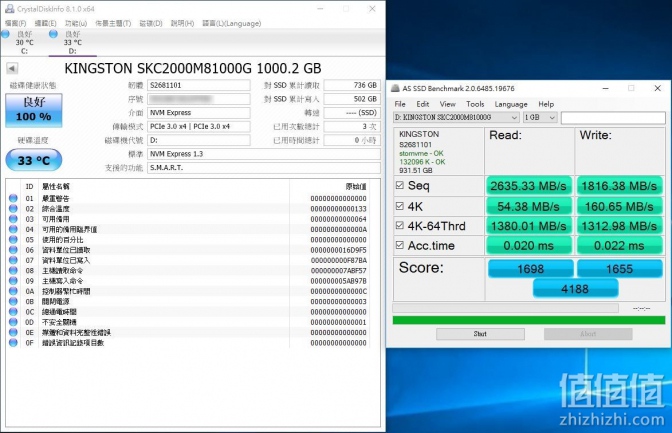Click the read score 1698 box

point(530,269)
